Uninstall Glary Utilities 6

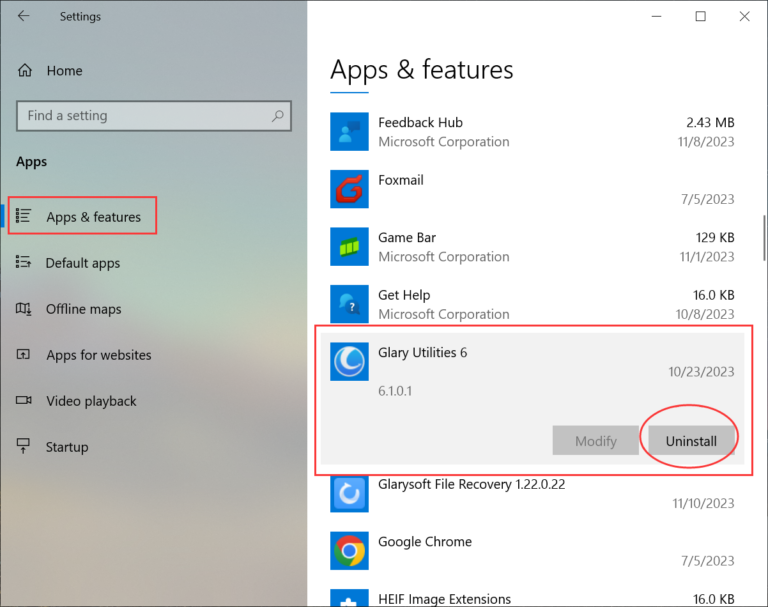click(x=691, y=441)
